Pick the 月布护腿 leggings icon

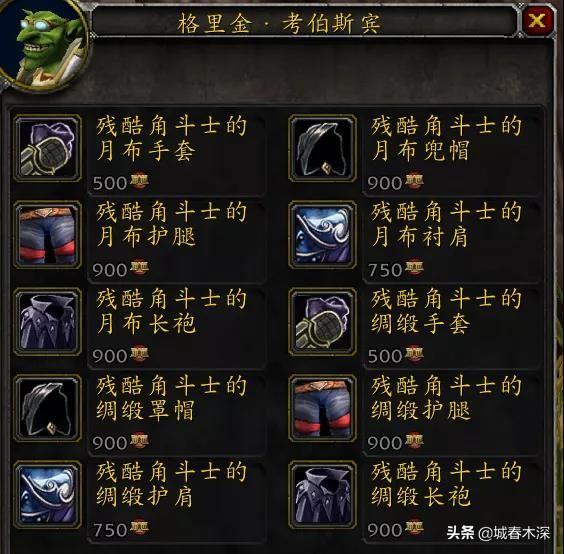click(x=47, y=235)
